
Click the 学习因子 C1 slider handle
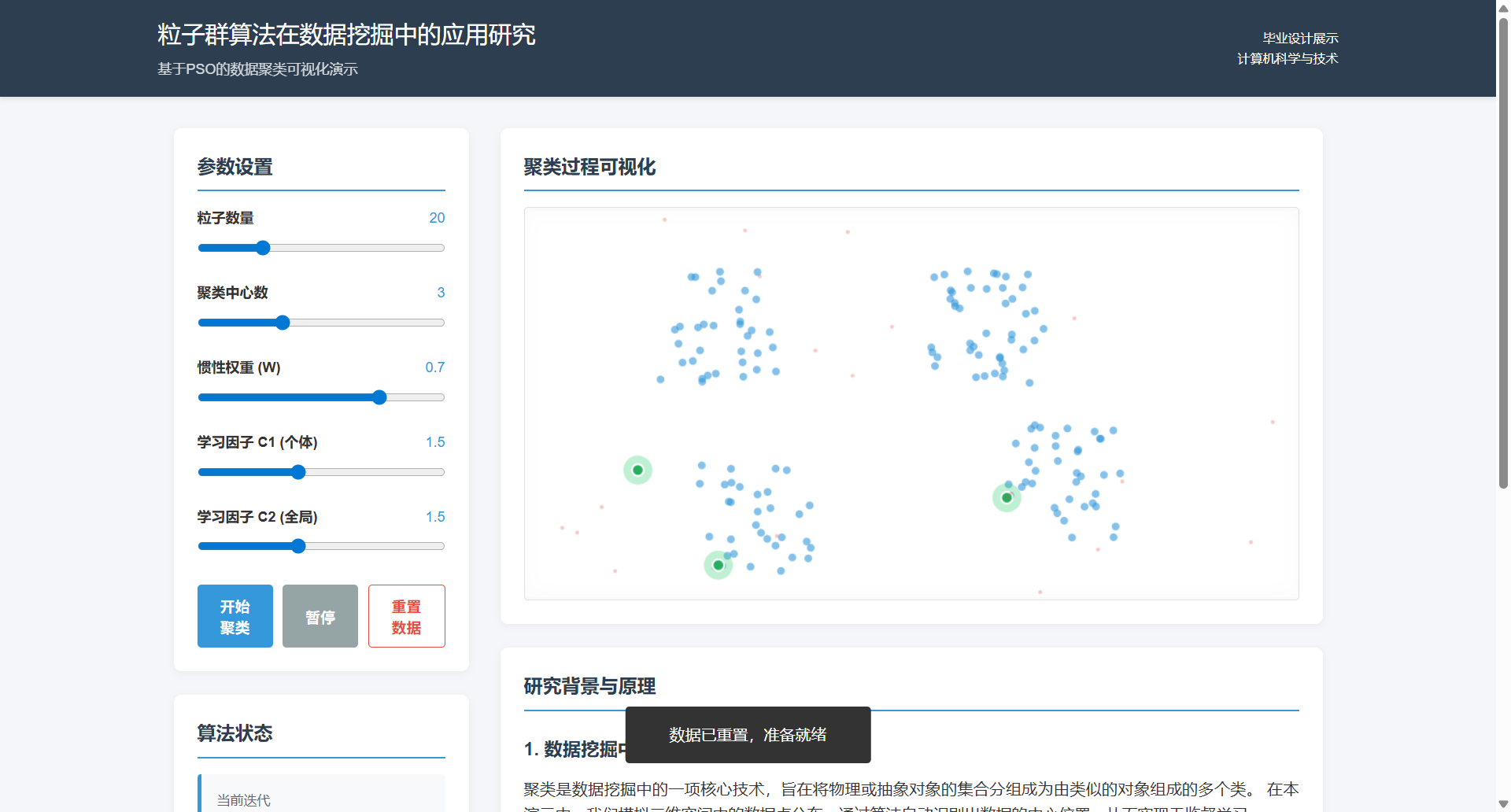click(298, 472)
